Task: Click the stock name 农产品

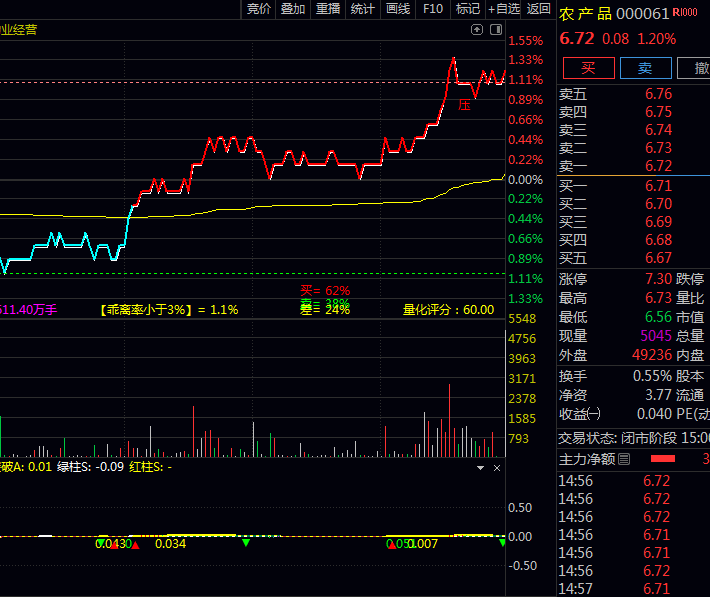Action: (585, 14)
